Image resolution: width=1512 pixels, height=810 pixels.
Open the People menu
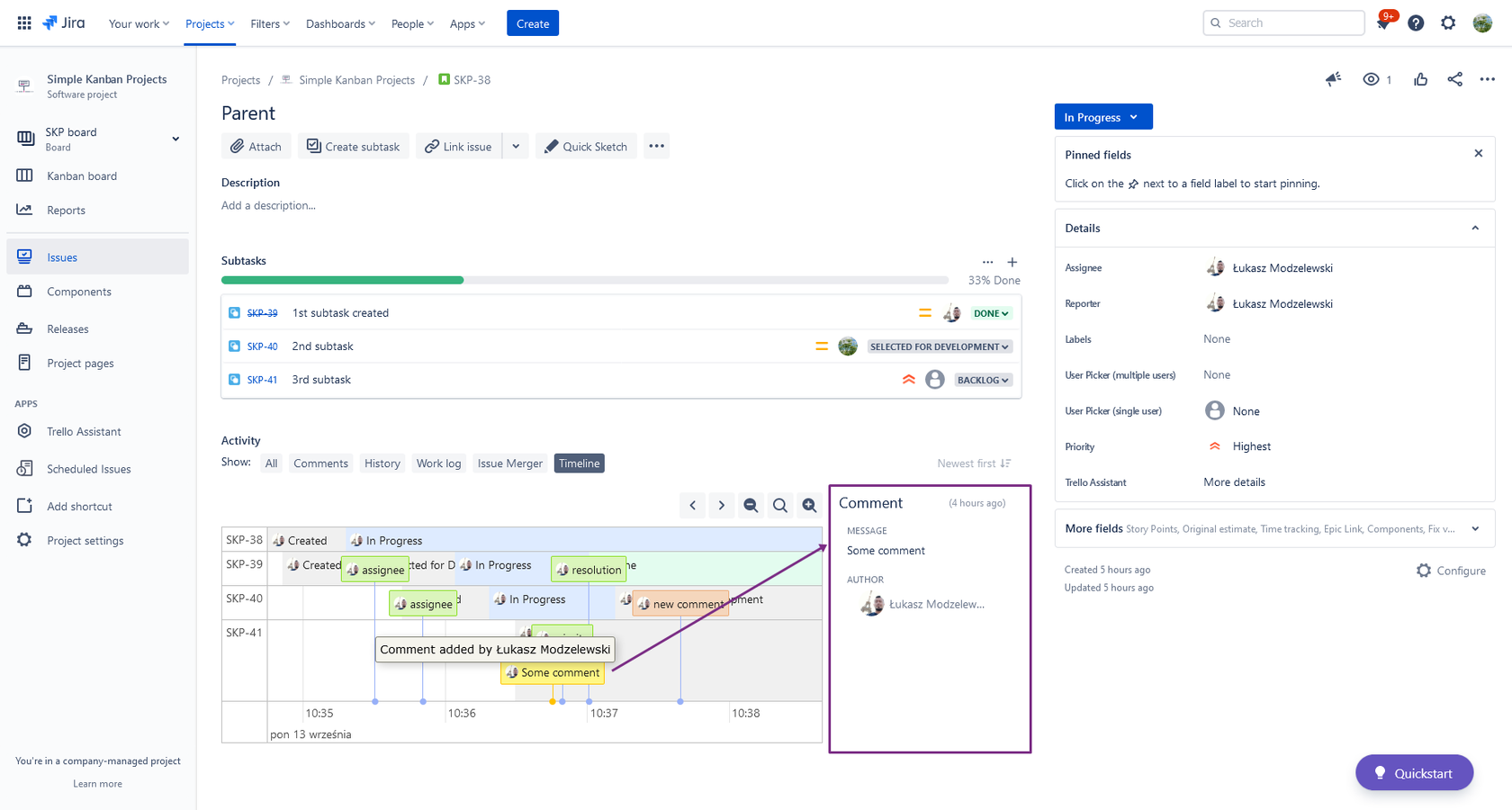(412, 23)
